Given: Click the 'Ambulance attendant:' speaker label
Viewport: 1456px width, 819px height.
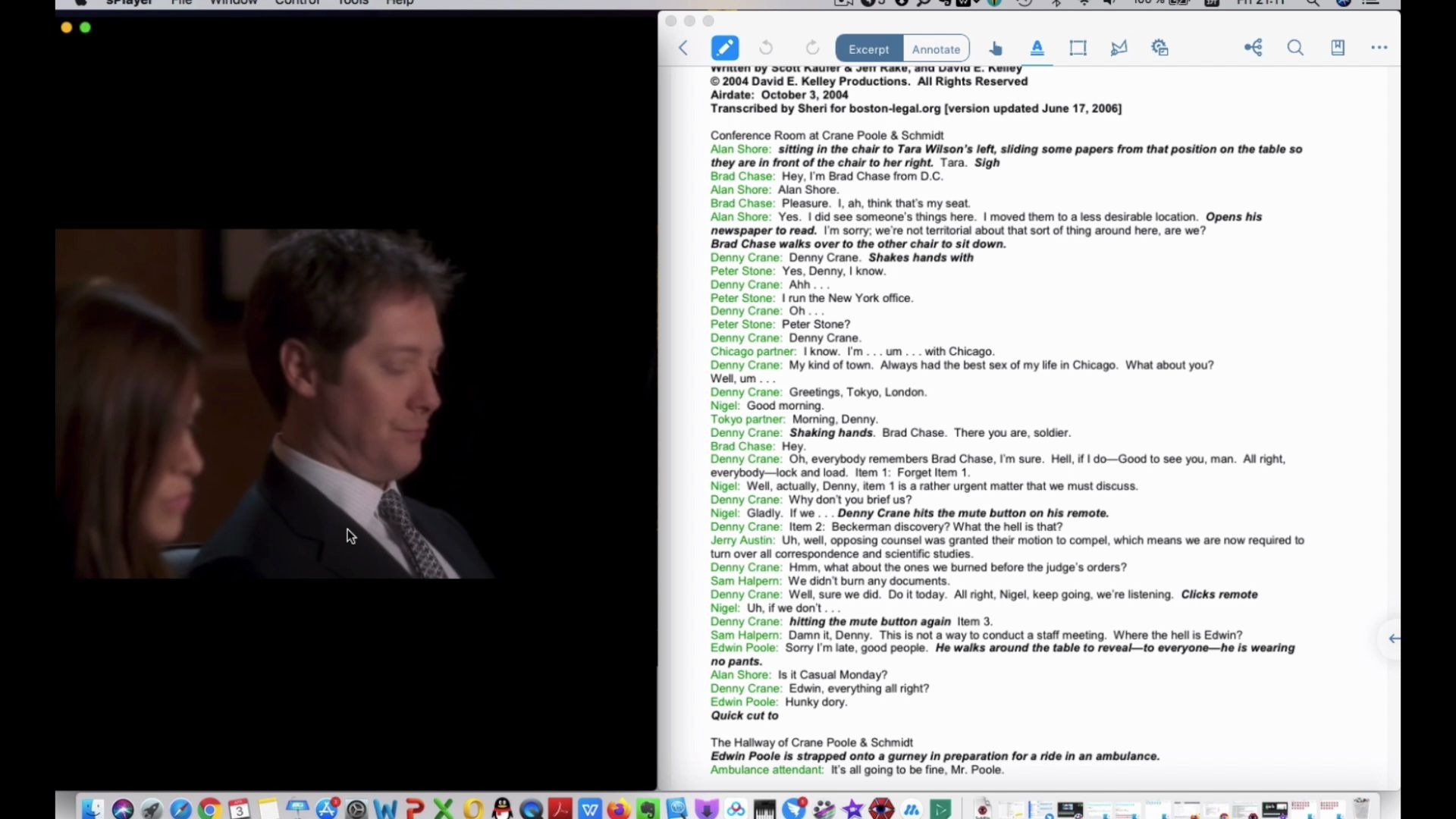Looking at the screenshot, I should point(767,770).
